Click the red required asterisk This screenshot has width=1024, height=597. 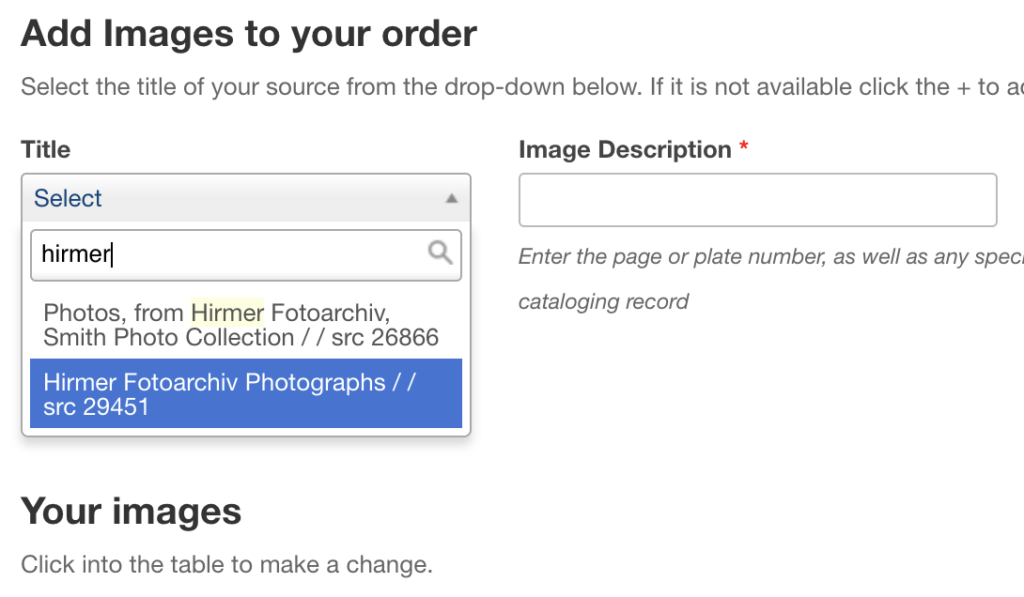(x=743, y=146)
